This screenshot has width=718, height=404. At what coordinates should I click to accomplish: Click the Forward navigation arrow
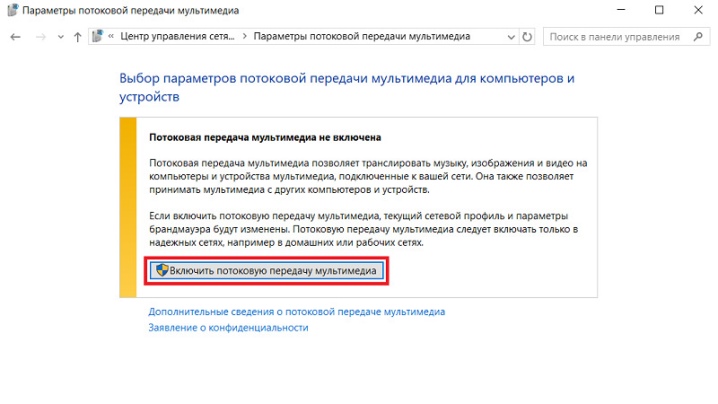tap(41, 37)
